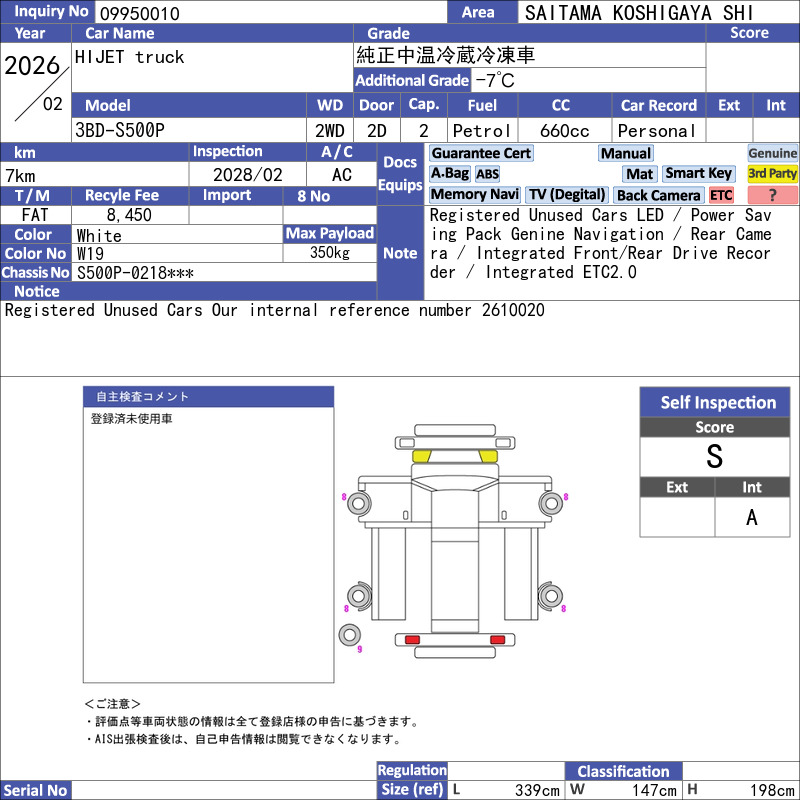Click the Note text about LED Power Saving Pack

point(600,243)
